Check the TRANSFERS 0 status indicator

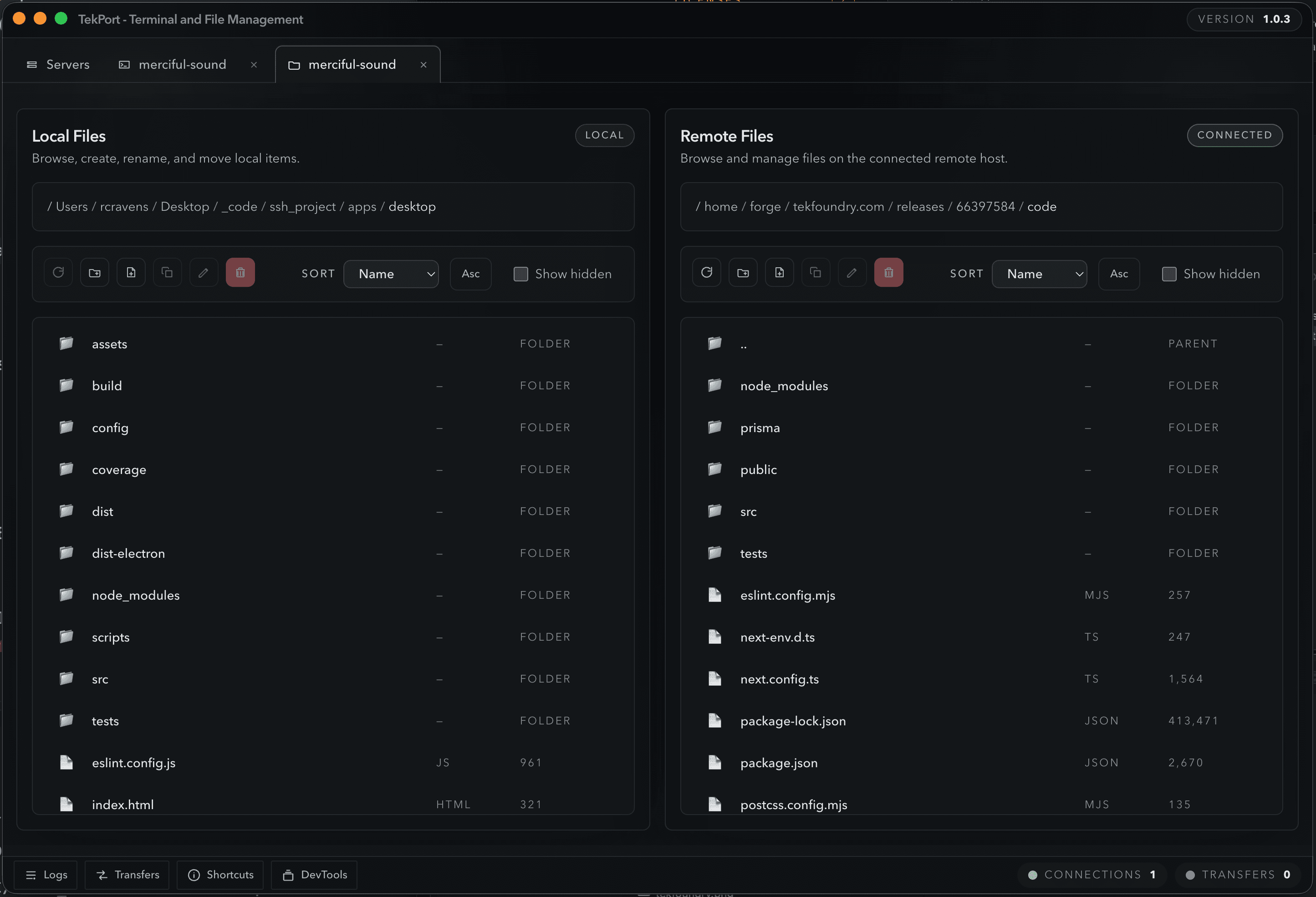(x=1237, y=874)
